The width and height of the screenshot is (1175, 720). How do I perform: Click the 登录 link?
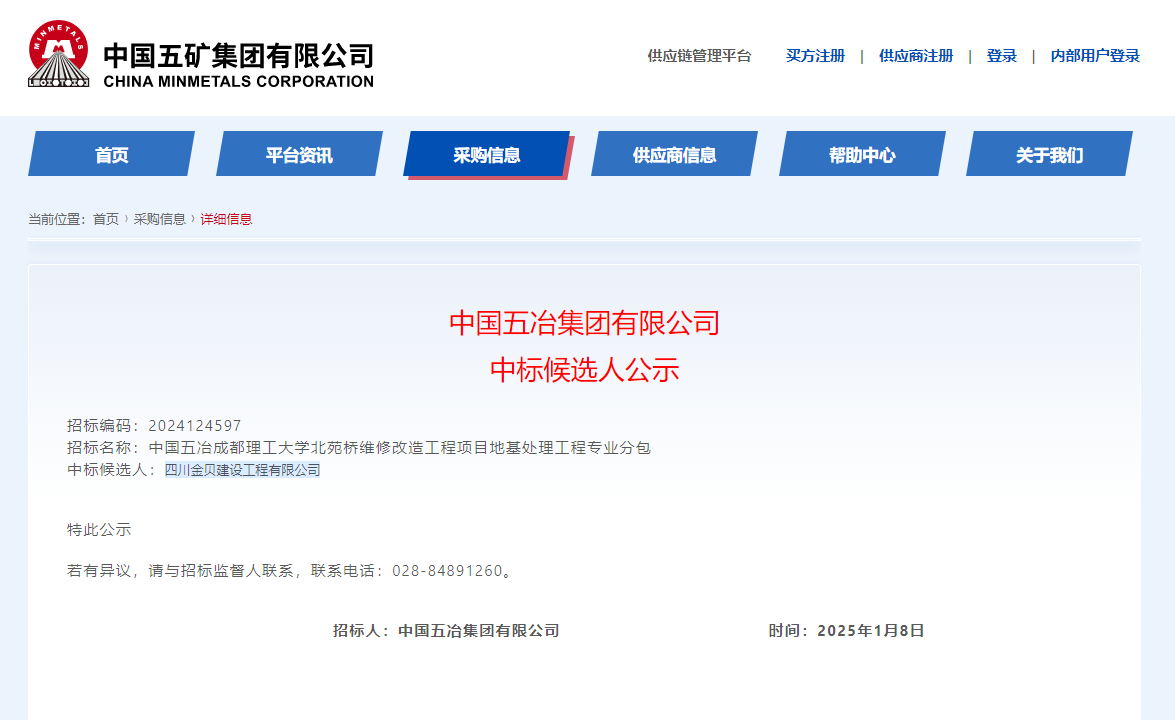point(1001,56)
